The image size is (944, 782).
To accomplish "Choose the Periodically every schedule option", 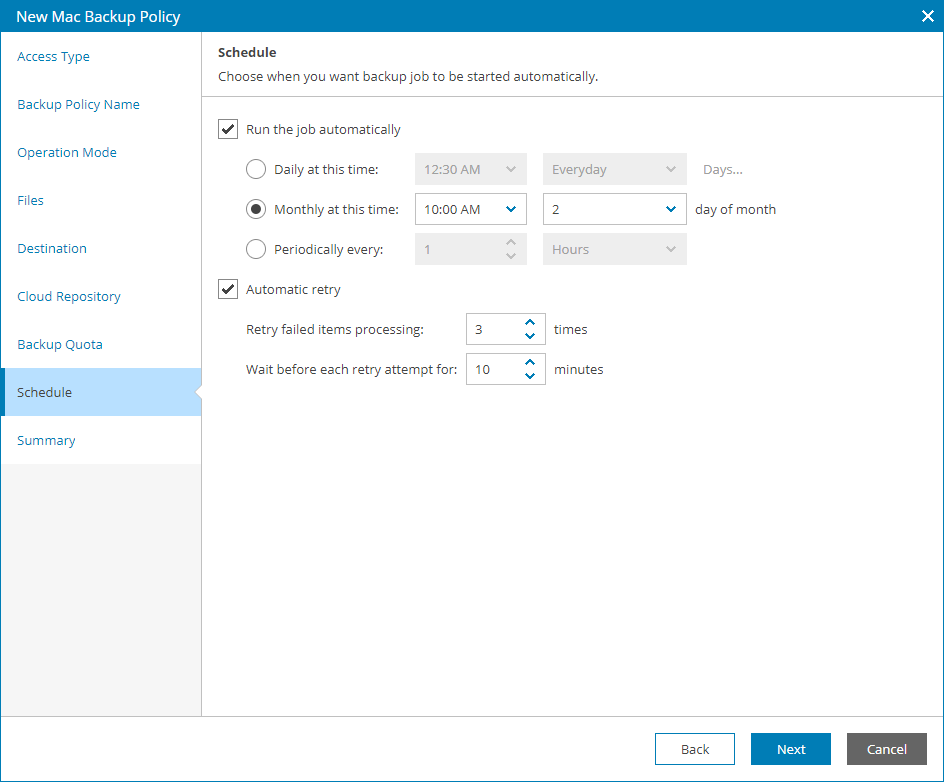I will coord(256,249).
